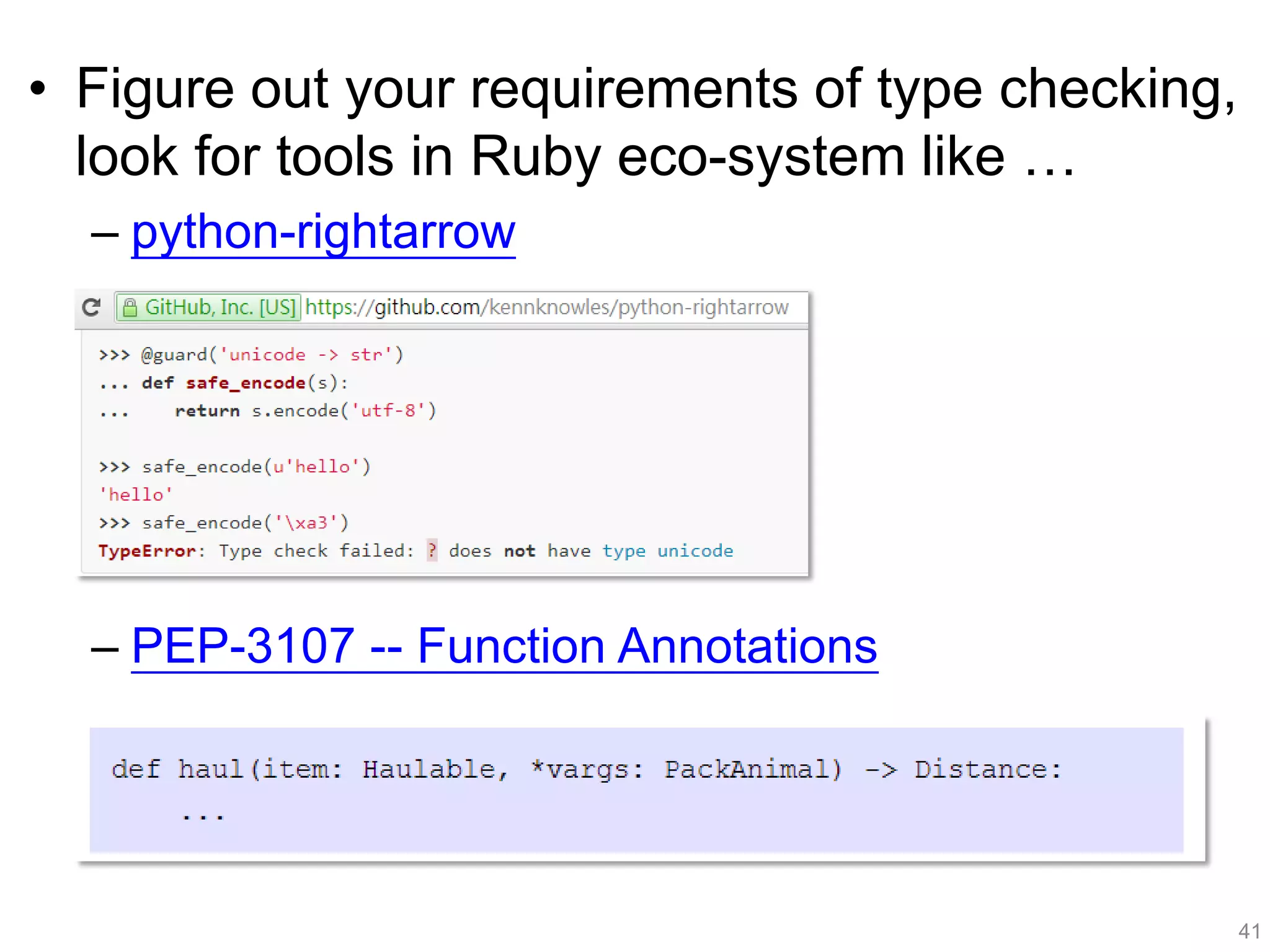Screen dimensions: 1270x952
Task: Click the "def haul(item: Haulable..." code line
Action: pyautogui.click(x=586, y=770)
